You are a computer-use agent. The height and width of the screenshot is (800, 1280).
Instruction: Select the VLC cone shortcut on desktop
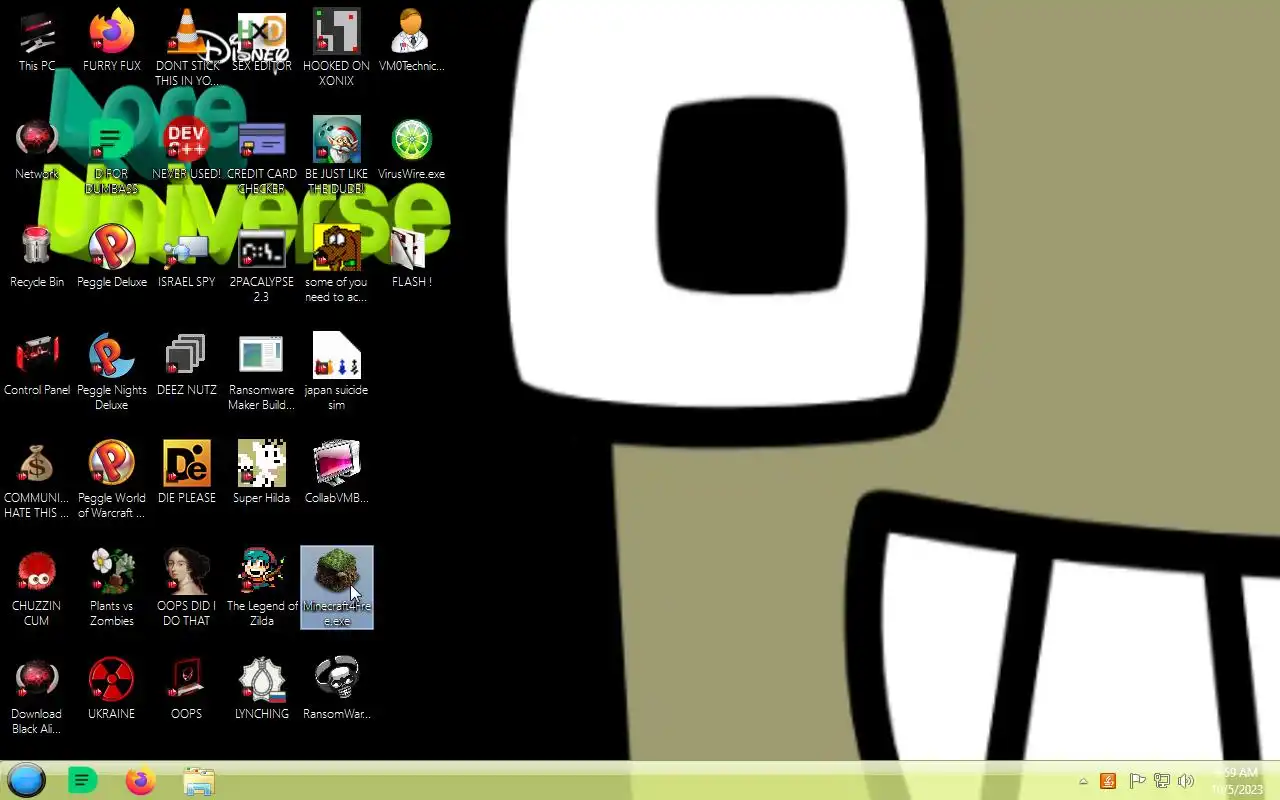186,48
